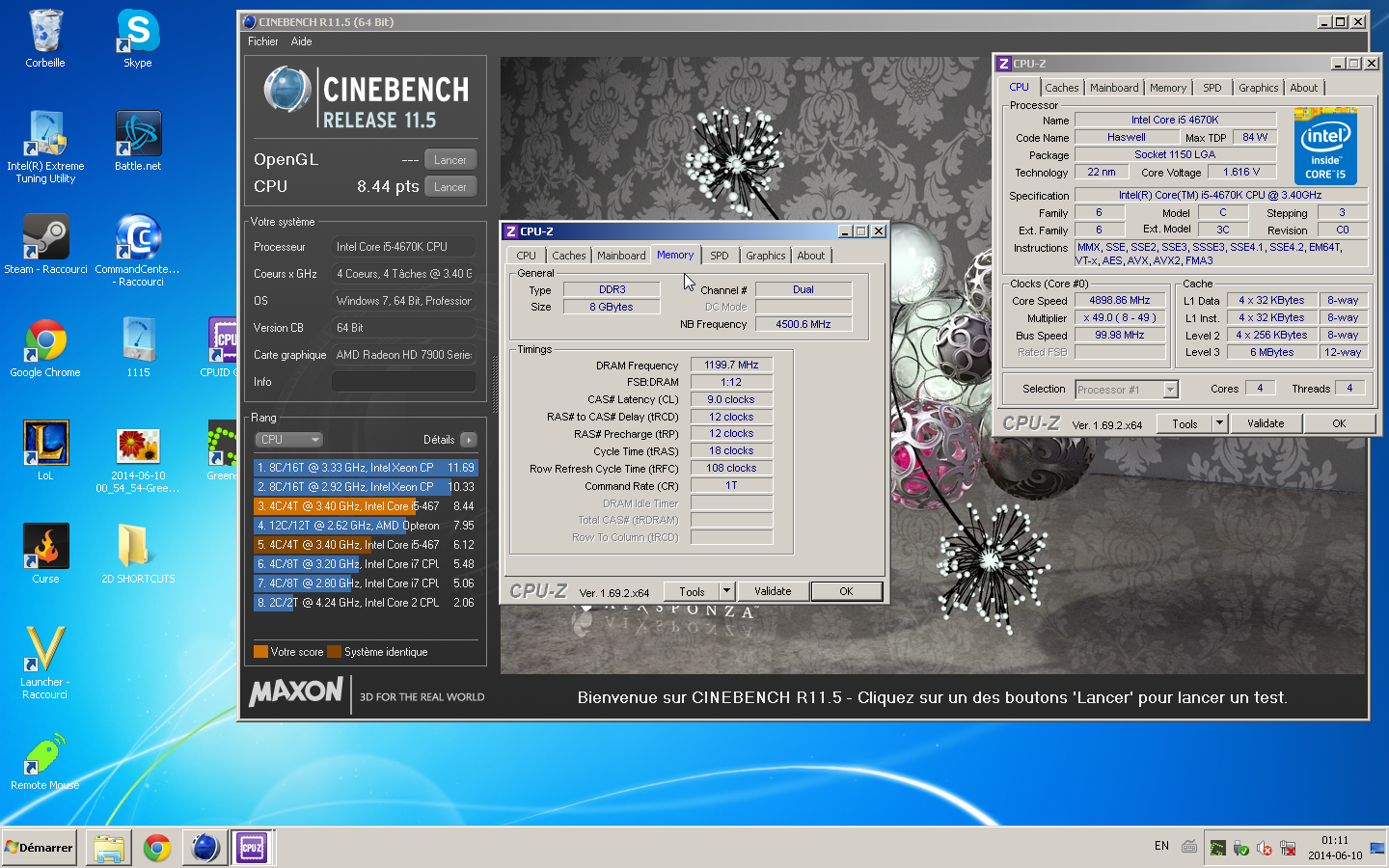Image resolution: width=1389 pixels, height=868 pixels.
Task: Open Google Chrome desktop icon
Action: [x=45, y=347]
